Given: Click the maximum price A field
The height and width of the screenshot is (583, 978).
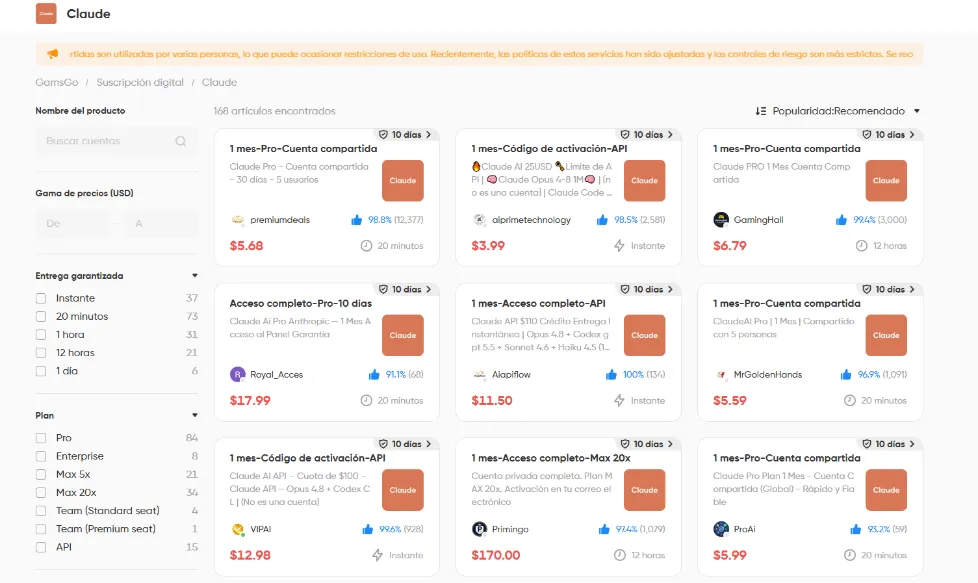Looking at the screenshot, I should click(x=161, y=223).
